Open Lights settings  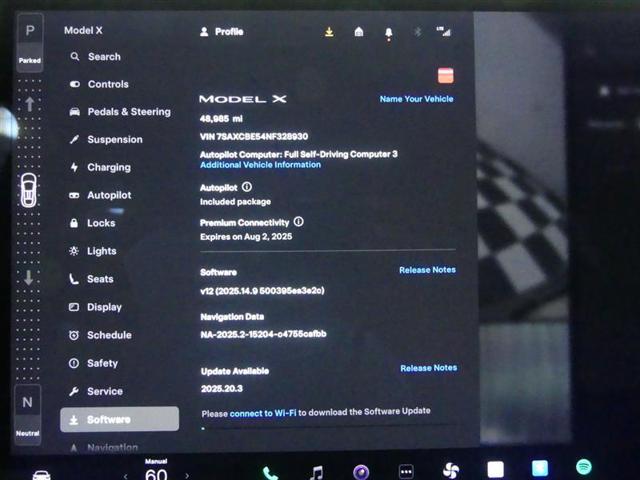pos(93,251)
